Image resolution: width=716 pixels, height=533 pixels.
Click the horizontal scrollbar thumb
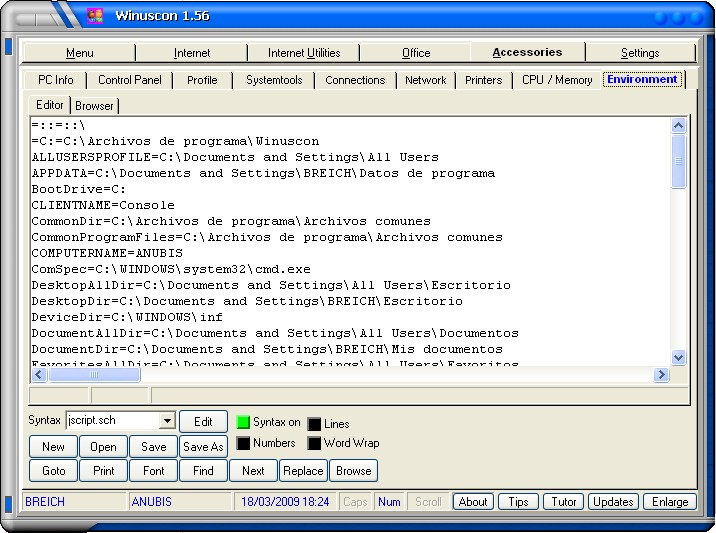[94, 375]
